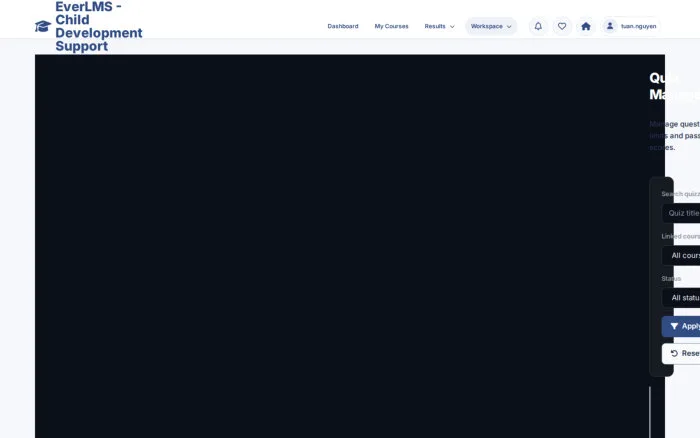
Task: Click the Apply filter button
Action: 681,326
